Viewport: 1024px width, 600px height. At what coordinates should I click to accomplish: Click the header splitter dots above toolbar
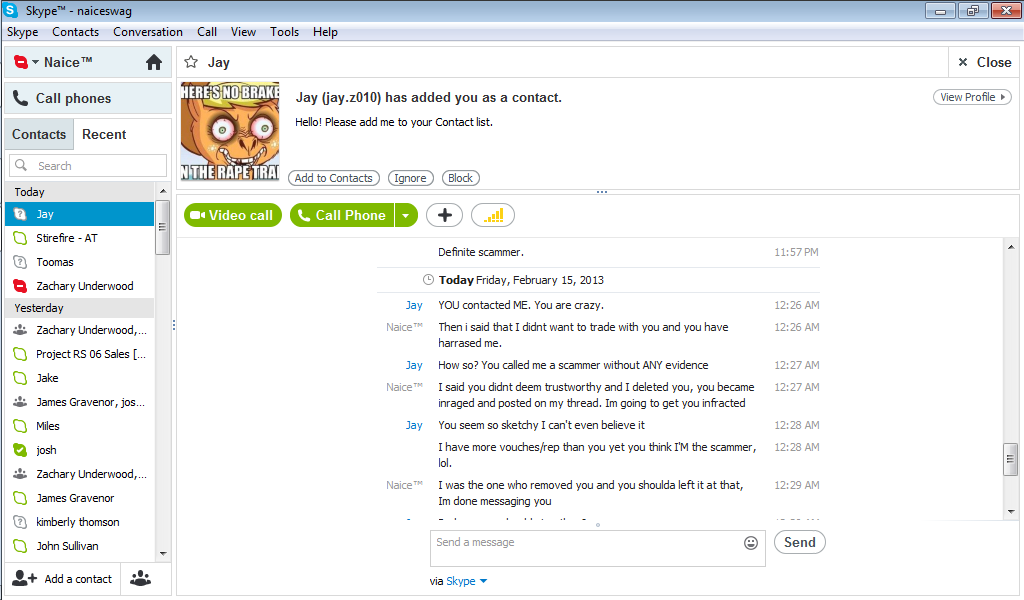[x=601, y=192]
